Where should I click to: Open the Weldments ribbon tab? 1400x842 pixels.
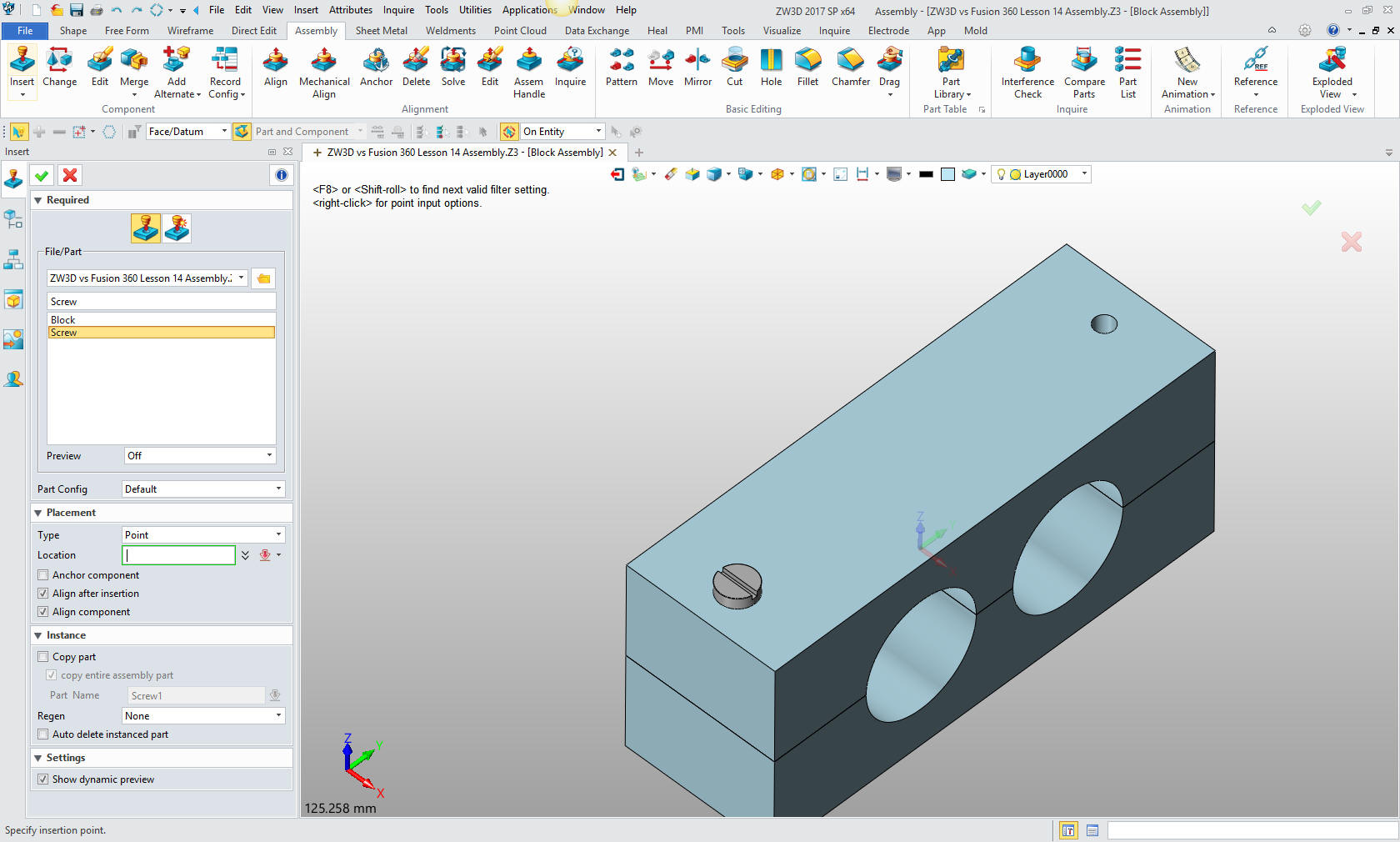[451, 31]
